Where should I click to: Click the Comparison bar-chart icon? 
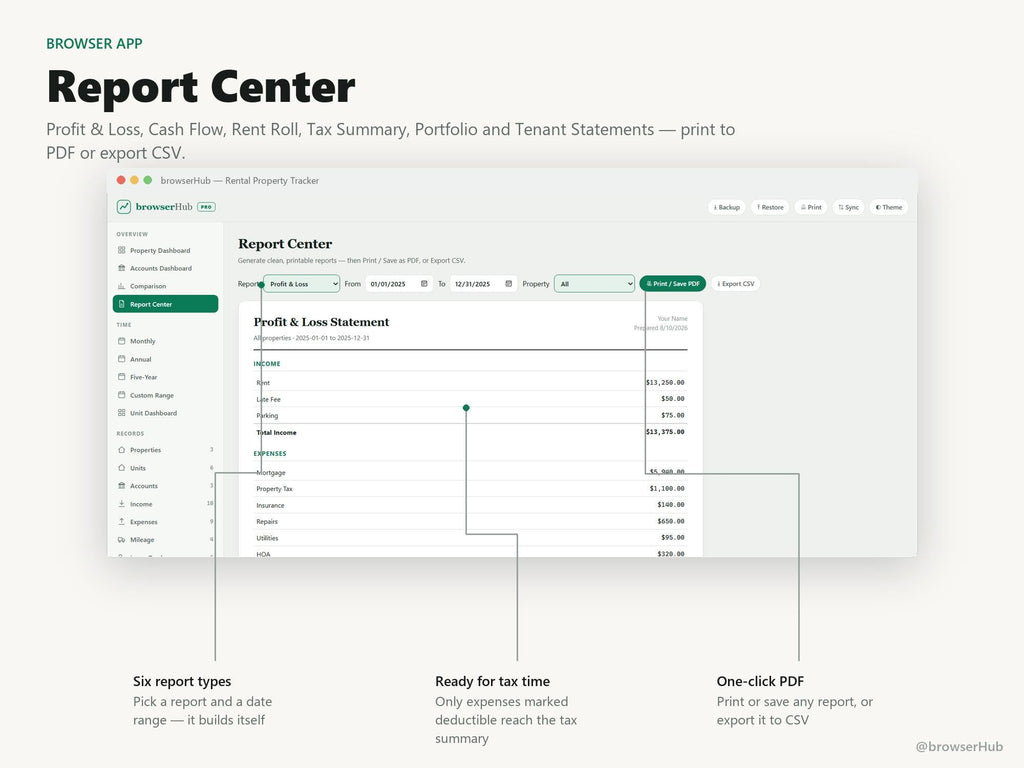121,286
